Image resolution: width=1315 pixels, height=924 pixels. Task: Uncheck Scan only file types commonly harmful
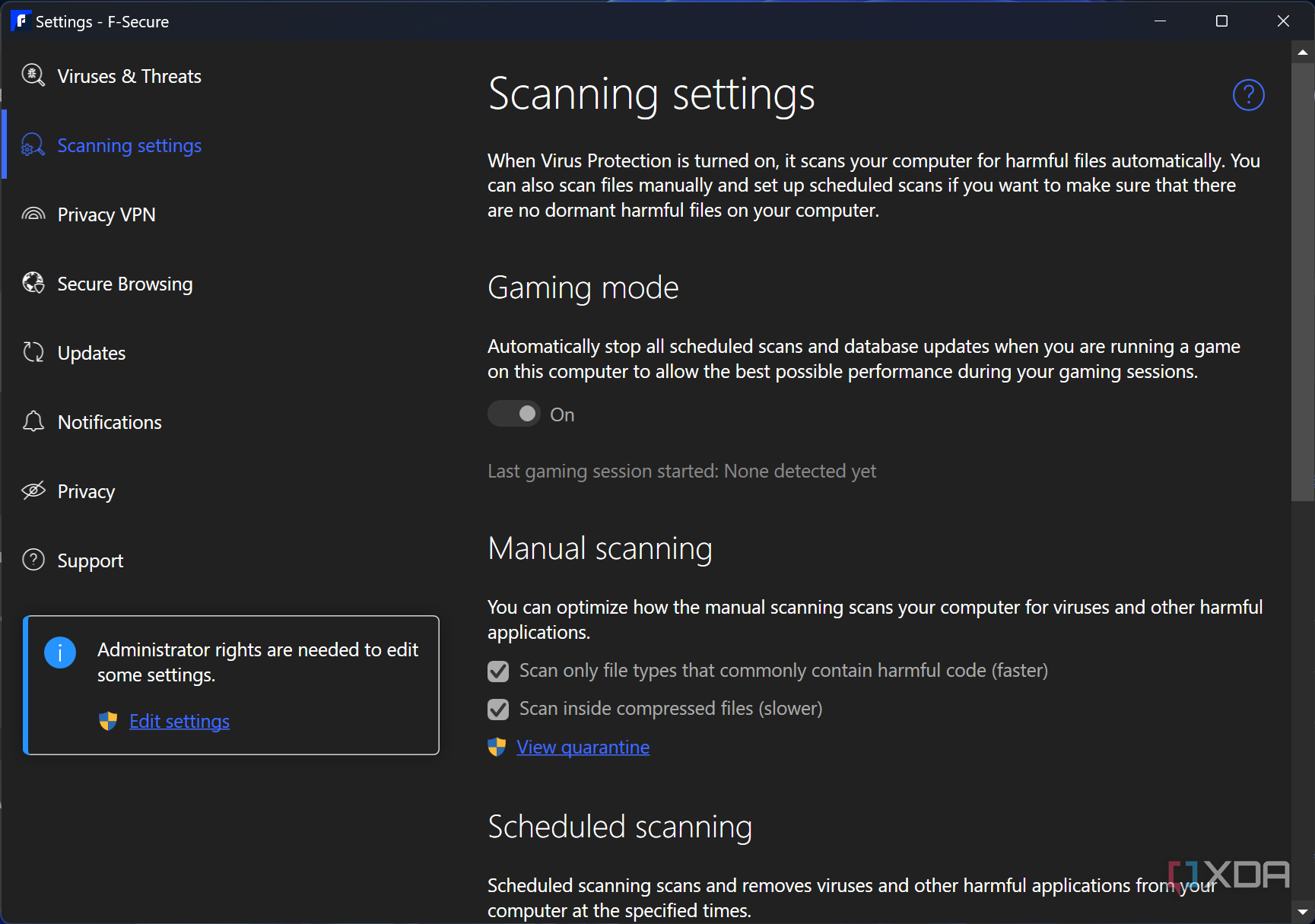(498, 671)
